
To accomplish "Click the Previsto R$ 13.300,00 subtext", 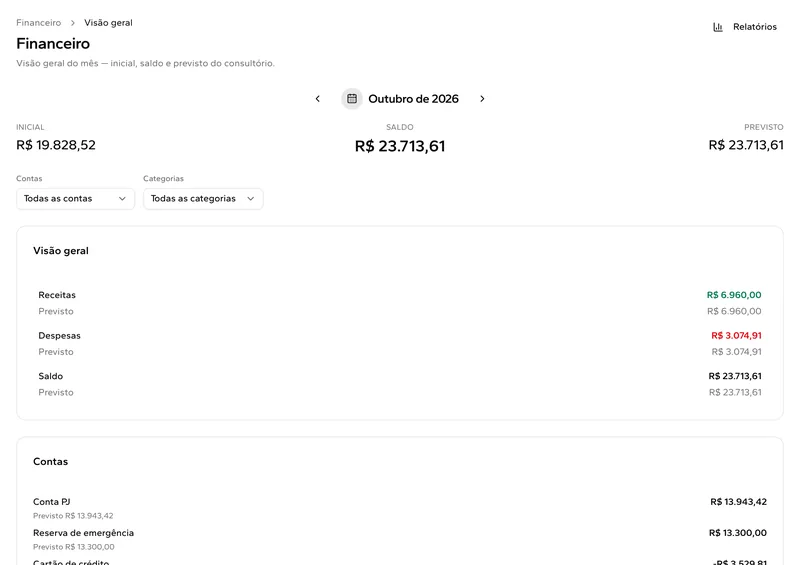I will pos(73,547).
